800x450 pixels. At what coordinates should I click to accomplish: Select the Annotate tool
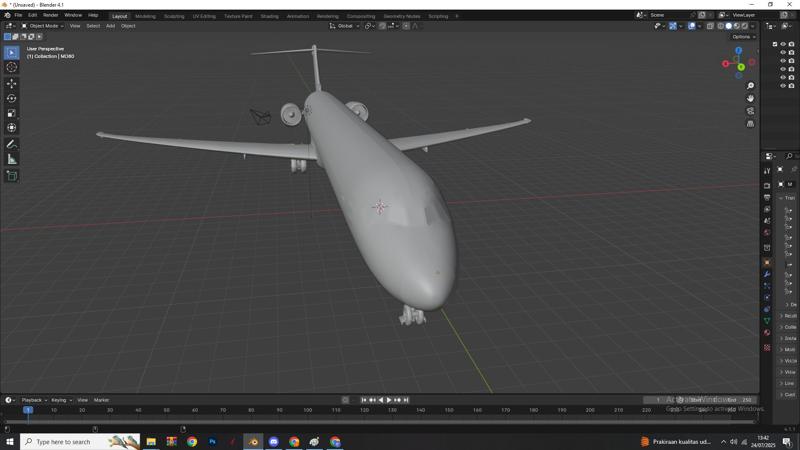[x=12, y=144]
